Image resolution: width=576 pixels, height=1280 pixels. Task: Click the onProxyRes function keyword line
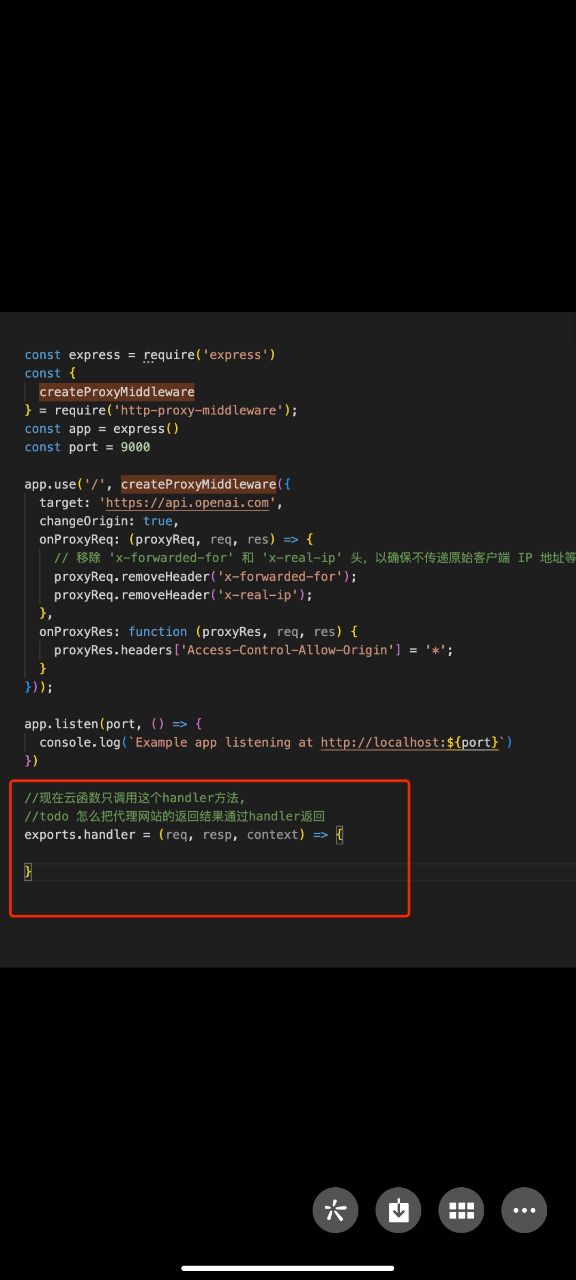pos(198,632)
